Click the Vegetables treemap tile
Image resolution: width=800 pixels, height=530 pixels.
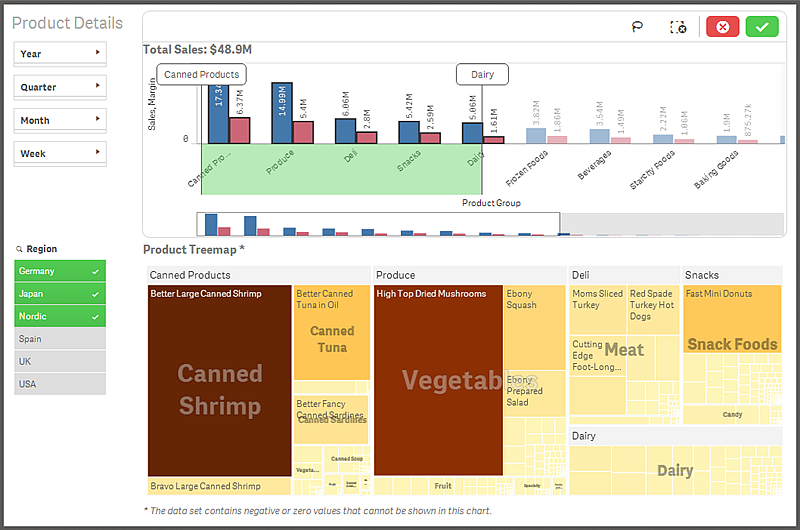(438, 380)
